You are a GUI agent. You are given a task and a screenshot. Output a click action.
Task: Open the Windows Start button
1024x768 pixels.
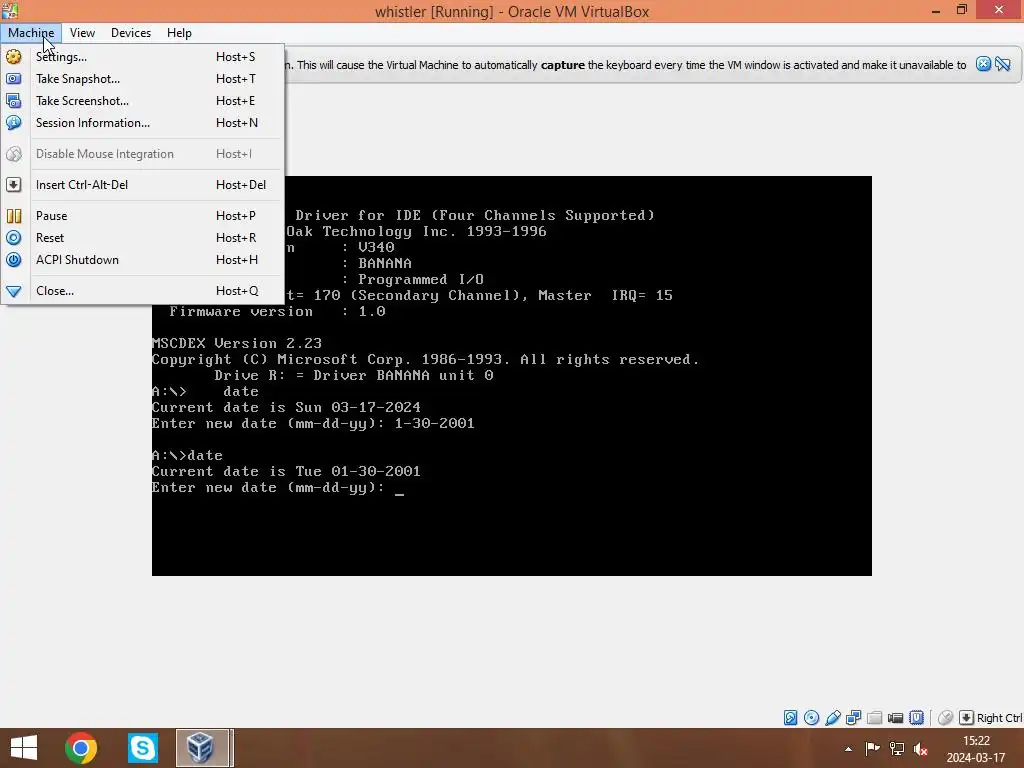coord(24,748)
